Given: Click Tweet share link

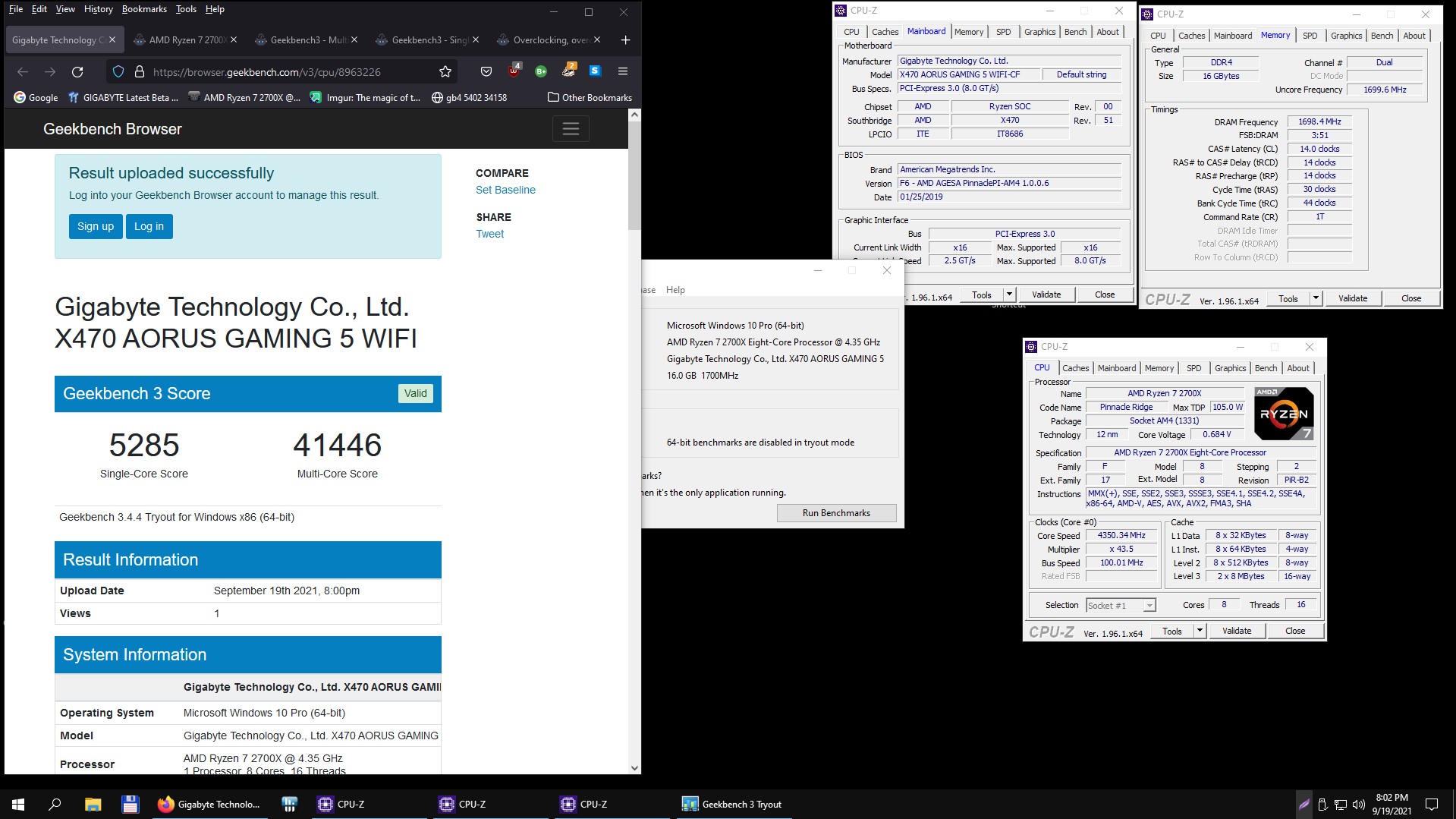Looking at the screenshot, I should [x=490, y=234].
